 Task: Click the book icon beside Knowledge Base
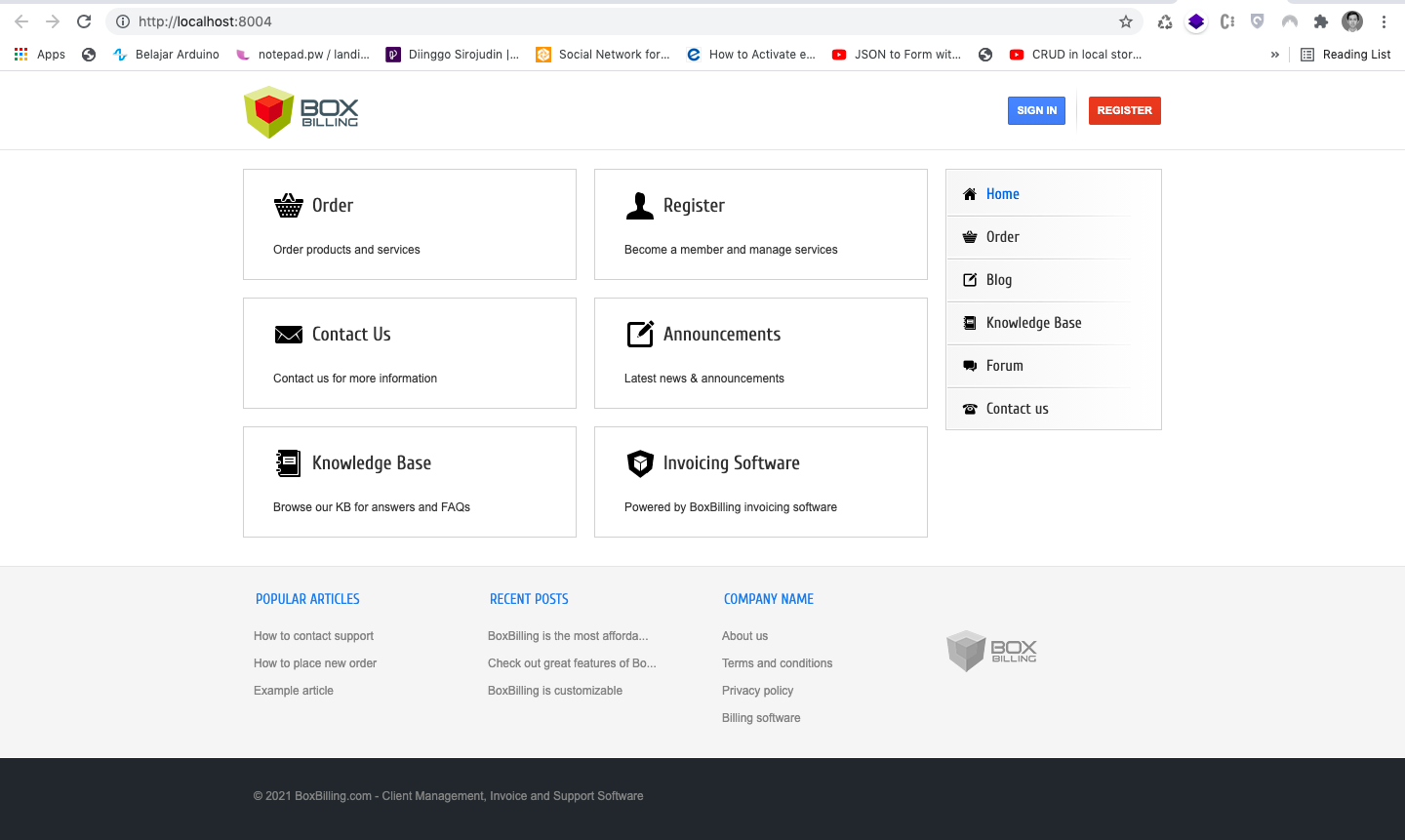pyautogui.click(x=288, y=462)
